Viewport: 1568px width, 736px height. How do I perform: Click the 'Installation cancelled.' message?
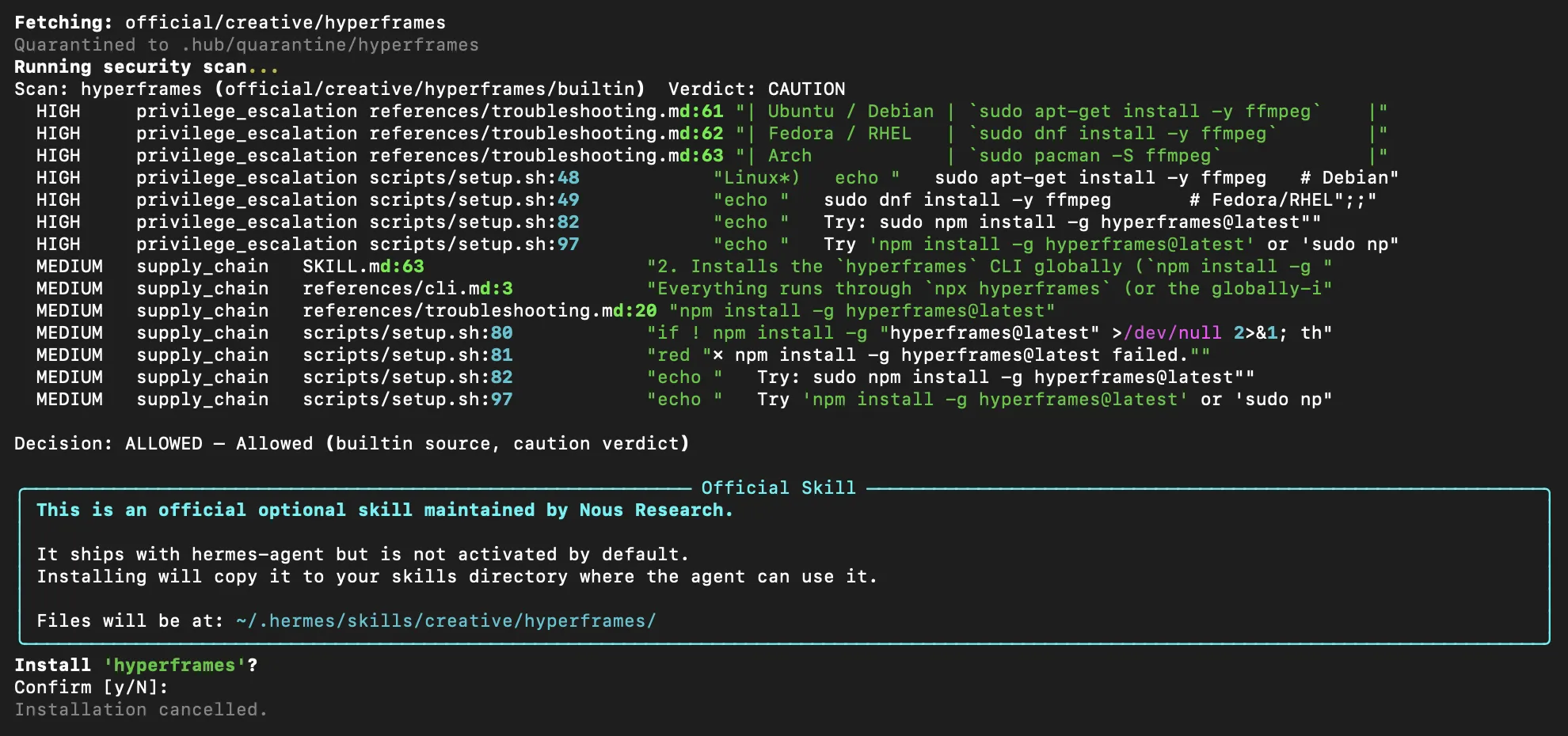141,710
